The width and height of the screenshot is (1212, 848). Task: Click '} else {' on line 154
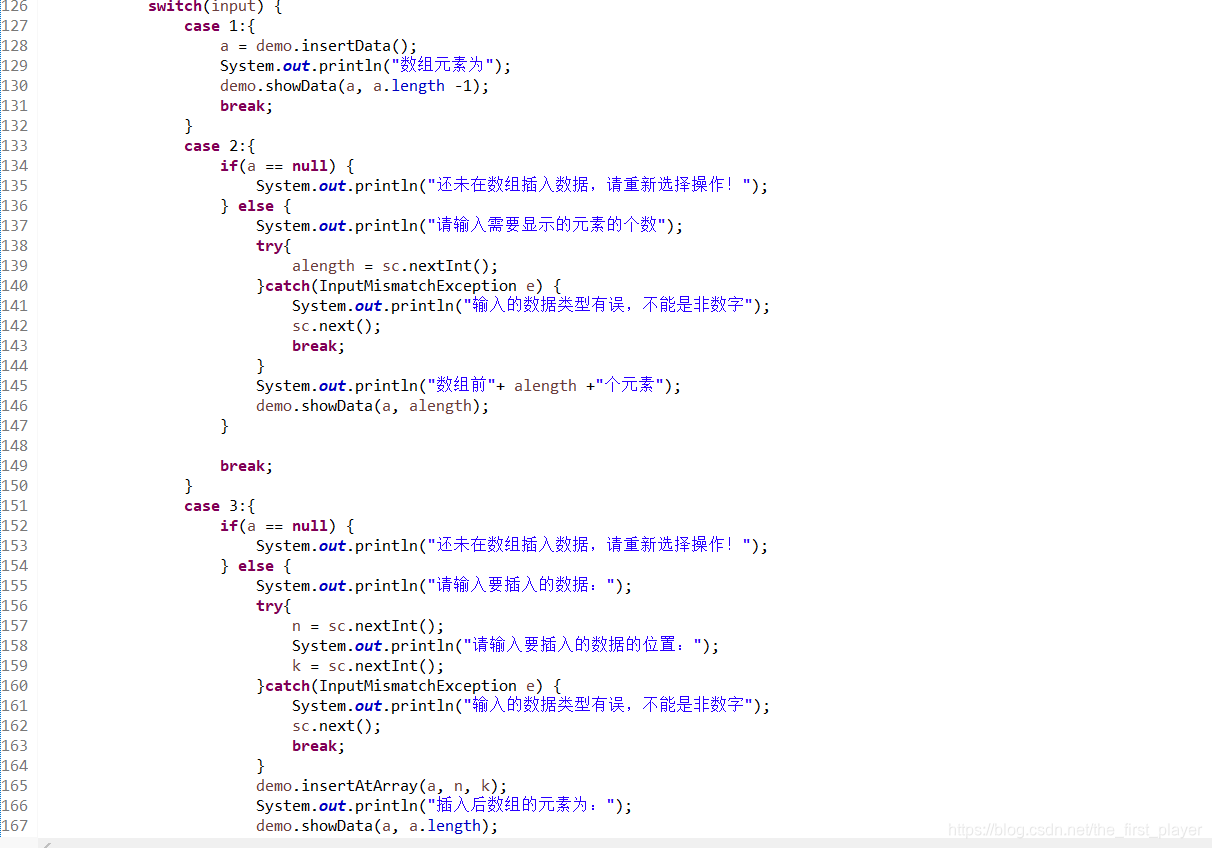coord(255,566)
